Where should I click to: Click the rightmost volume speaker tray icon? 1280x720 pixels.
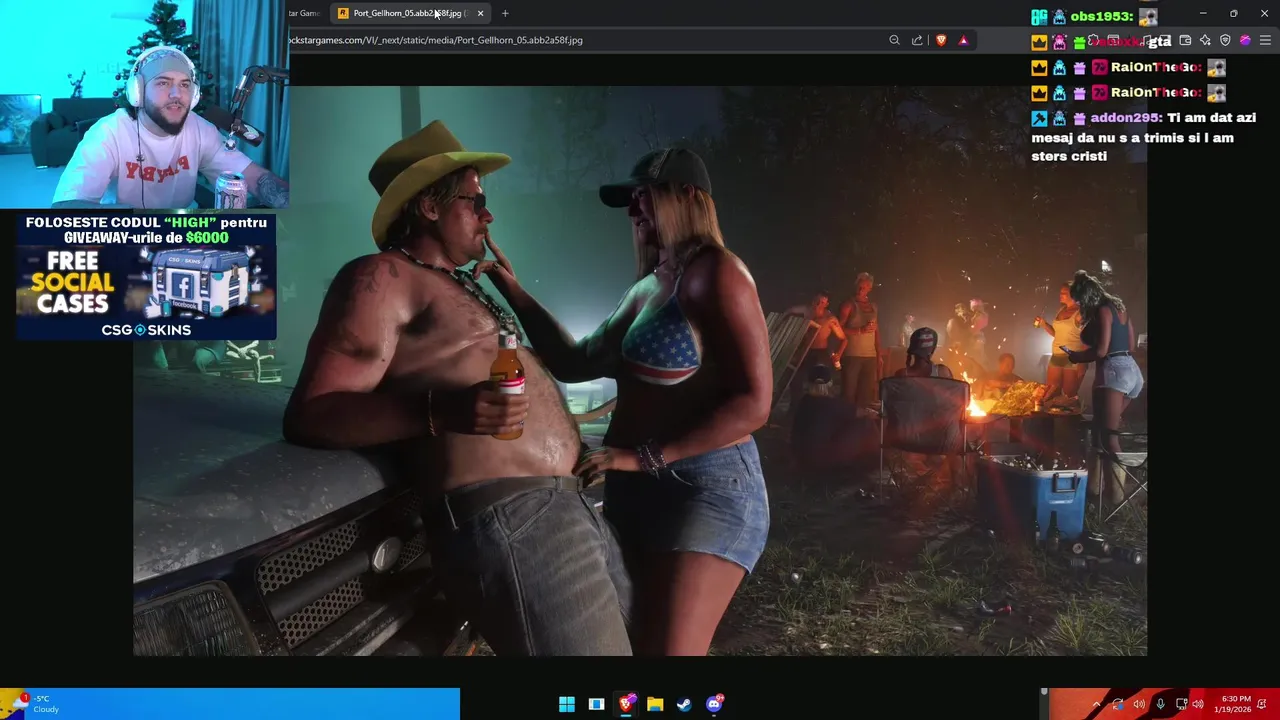pos(1198,704)
